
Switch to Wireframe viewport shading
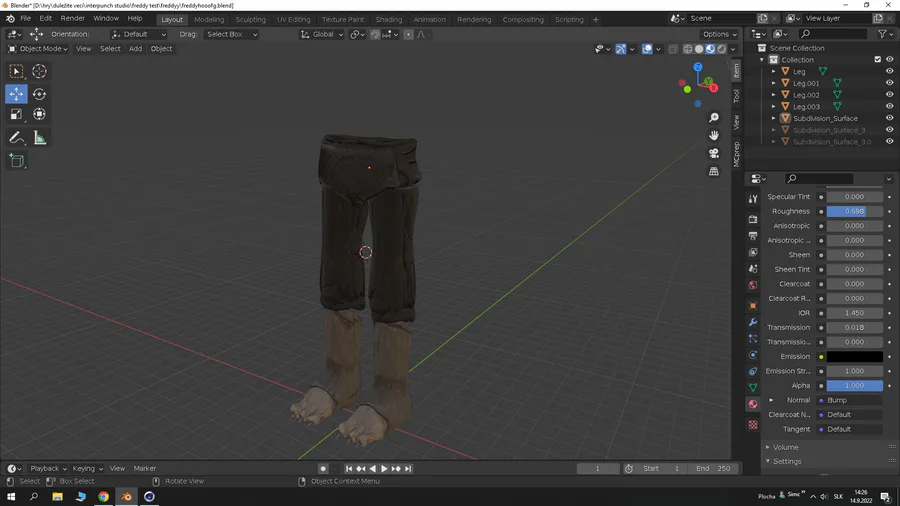[x=688, y=49]
